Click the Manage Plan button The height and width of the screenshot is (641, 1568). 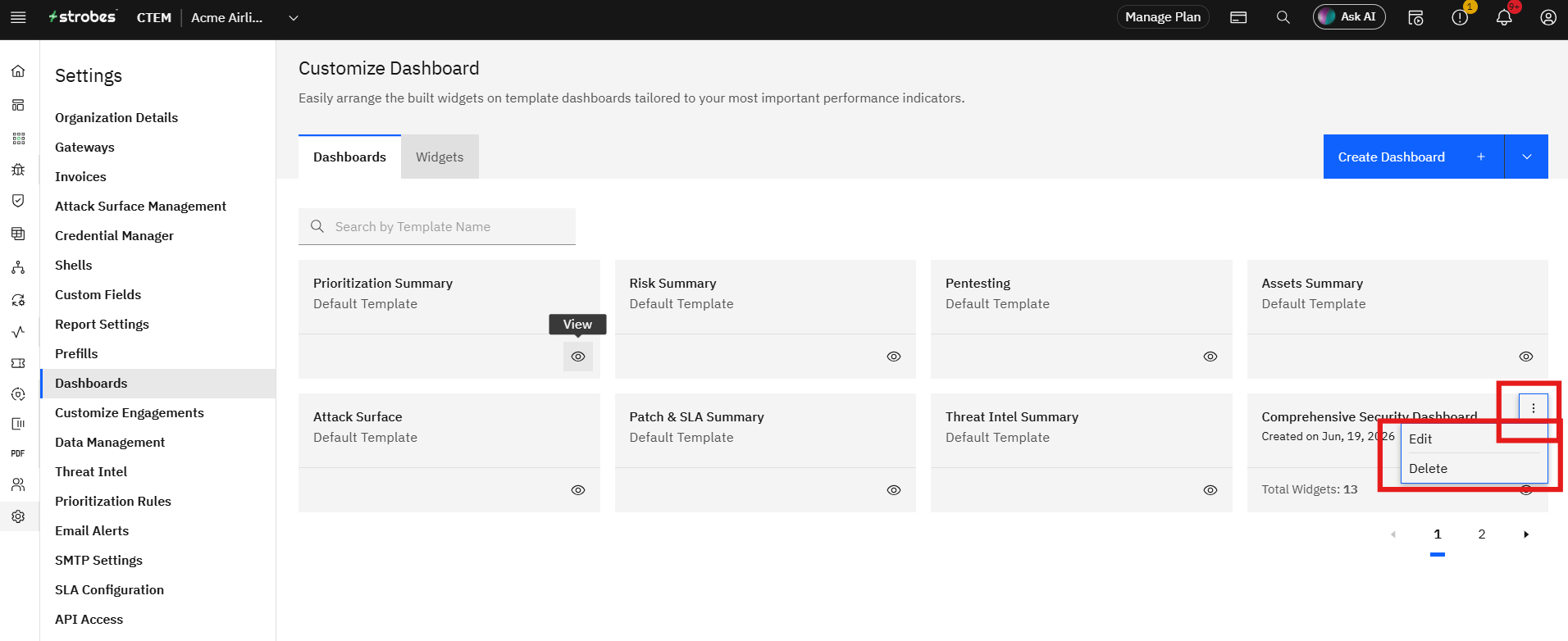tap(1163, 17)
